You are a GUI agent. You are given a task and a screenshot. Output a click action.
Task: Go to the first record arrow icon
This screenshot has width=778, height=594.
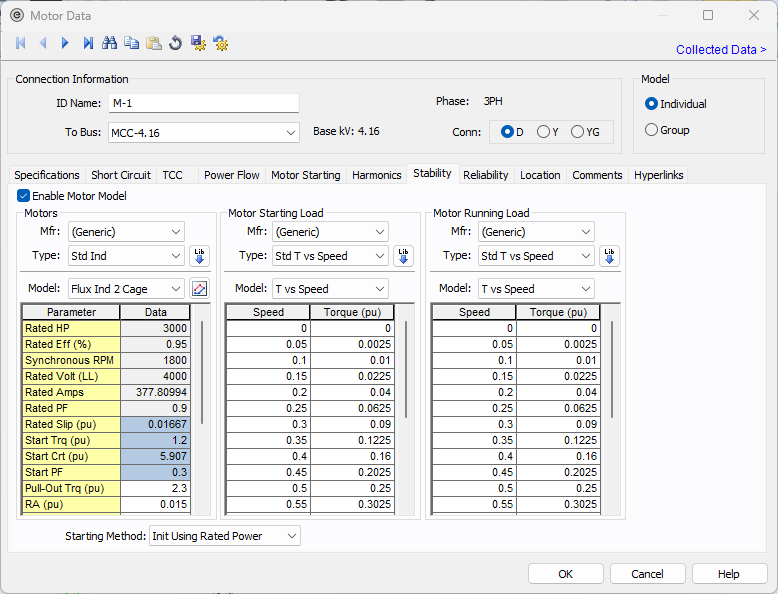pyautogui.click(x=20, y=43)
